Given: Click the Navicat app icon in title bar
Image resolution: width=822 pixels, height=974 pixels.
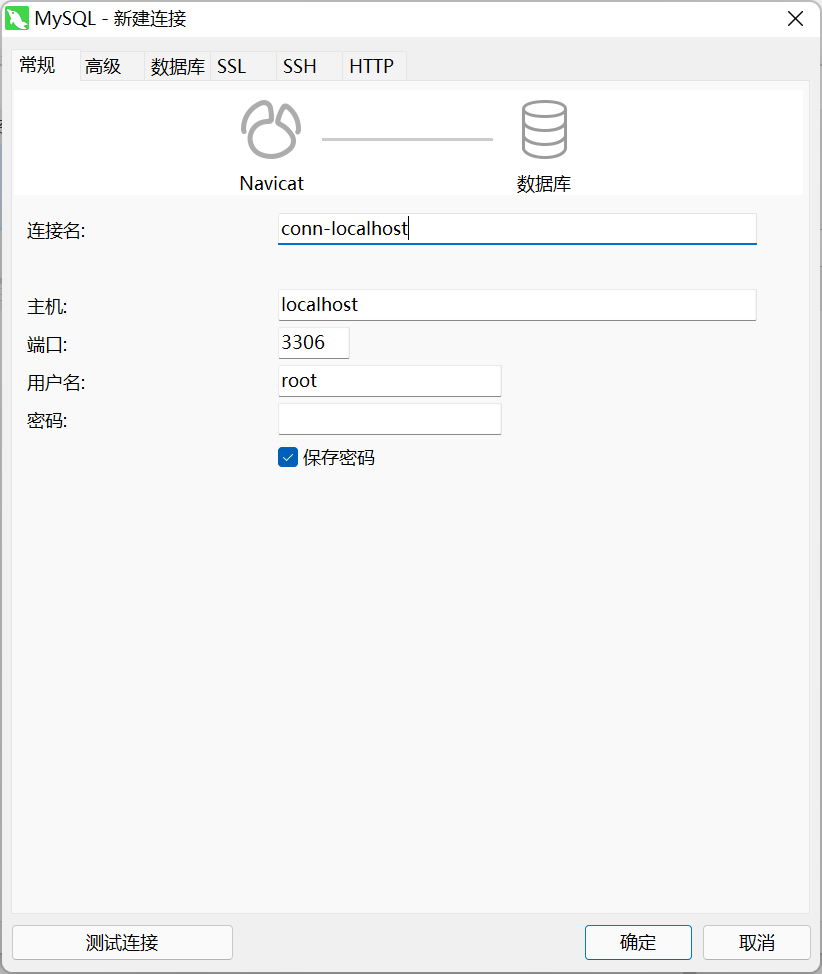Looking at the screenshot, I should click(17, 18).
